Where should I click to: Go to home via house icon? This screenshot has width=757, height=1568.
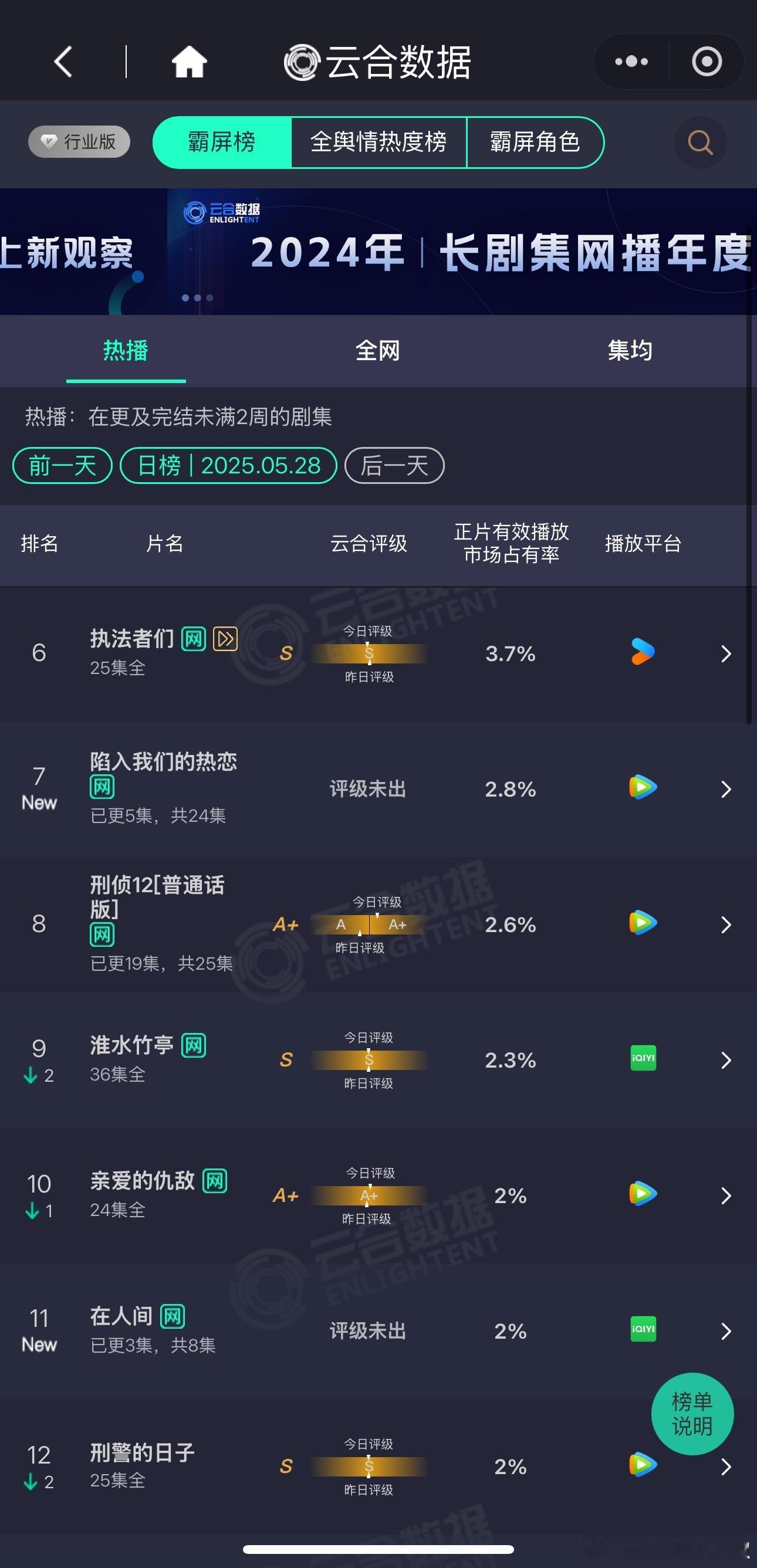[x=189, y=62]
